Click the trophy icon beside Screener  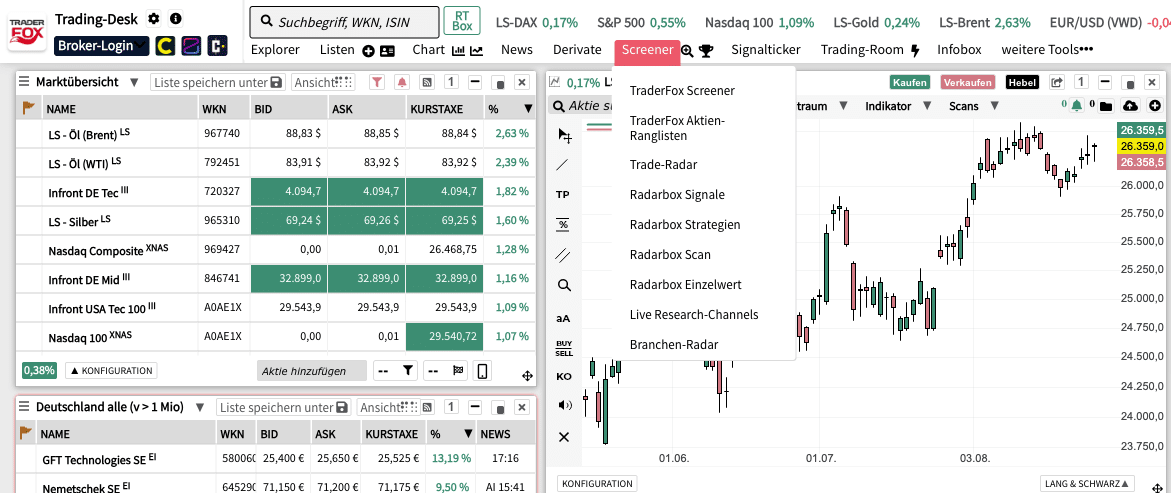(706, 51)
